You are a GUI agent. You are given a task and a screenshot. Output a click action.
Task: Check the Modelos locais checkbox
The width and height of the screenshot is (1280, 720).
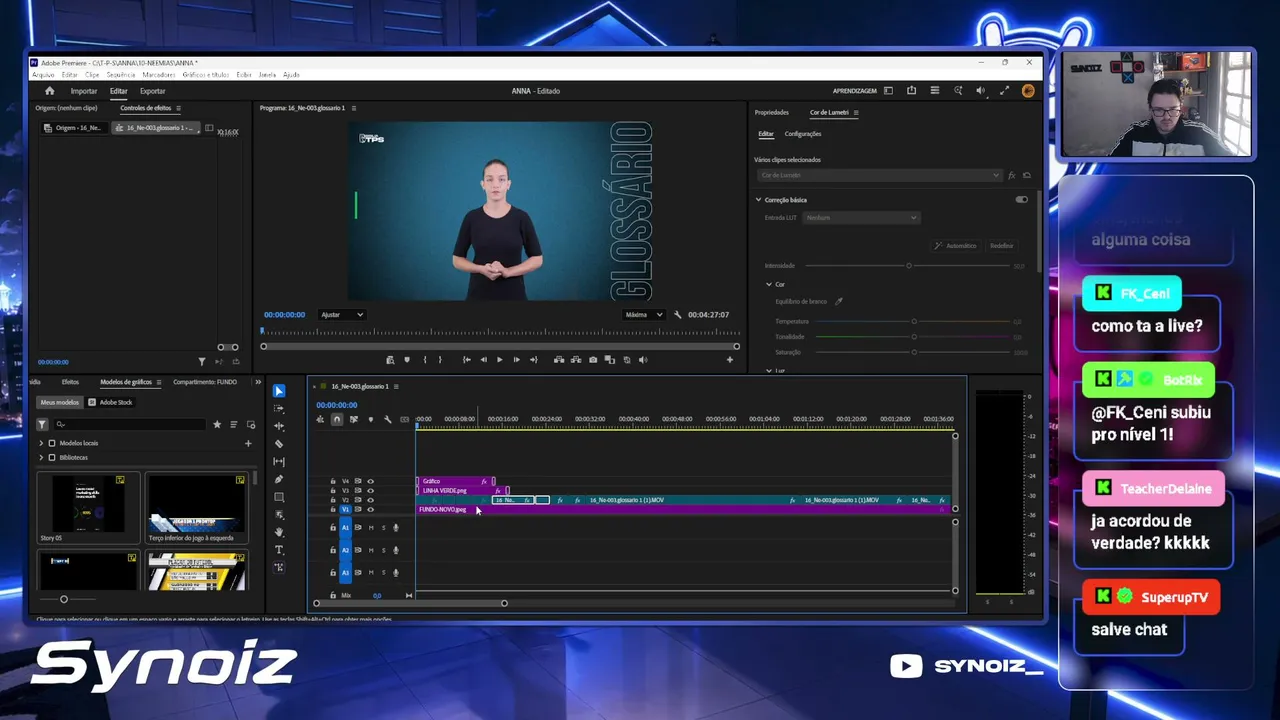[x=52, y=443]
